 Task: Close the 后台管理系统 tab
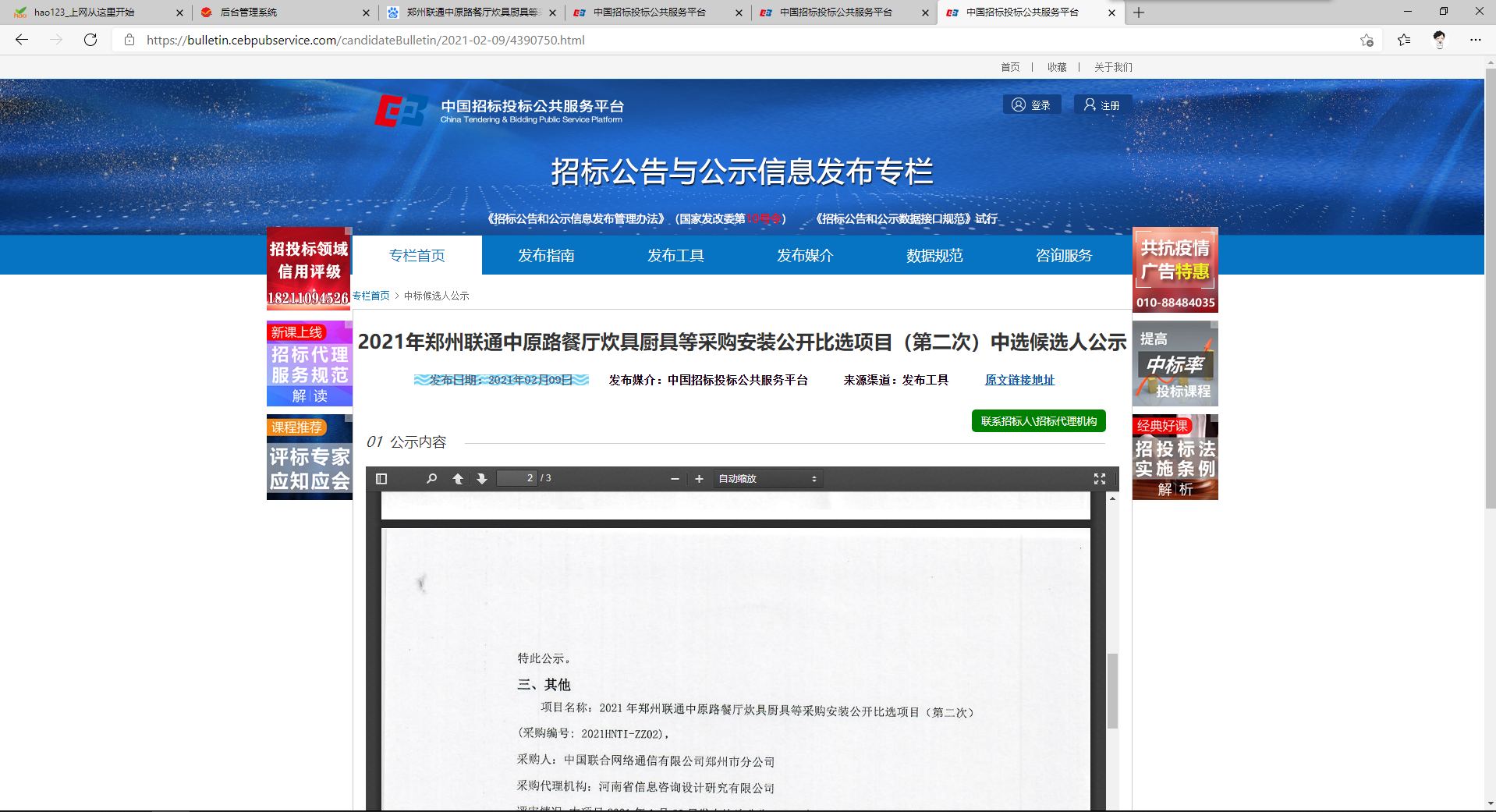coord(366,12)
